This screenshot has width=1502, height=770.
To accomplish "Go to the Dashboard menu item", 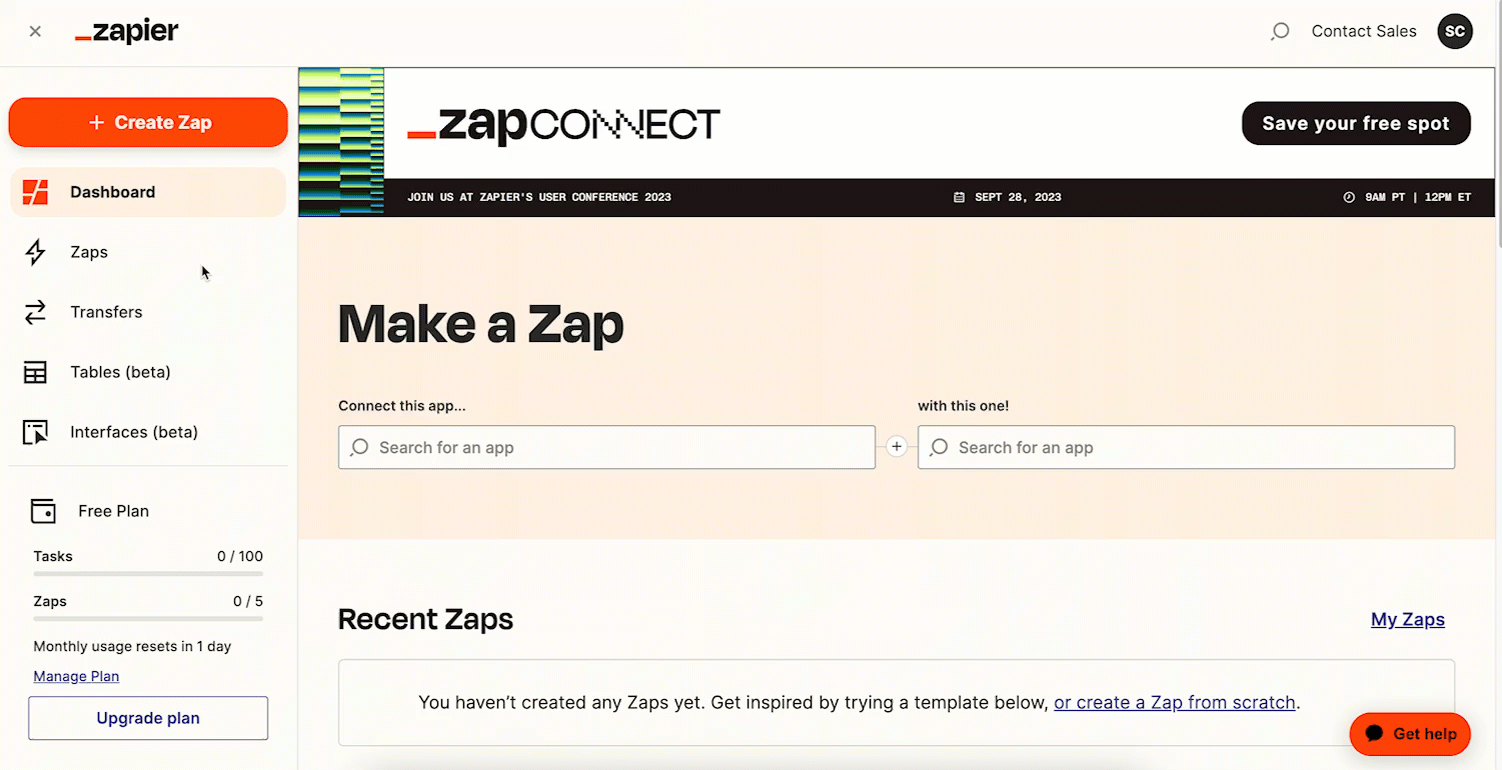I will (148, 192).
